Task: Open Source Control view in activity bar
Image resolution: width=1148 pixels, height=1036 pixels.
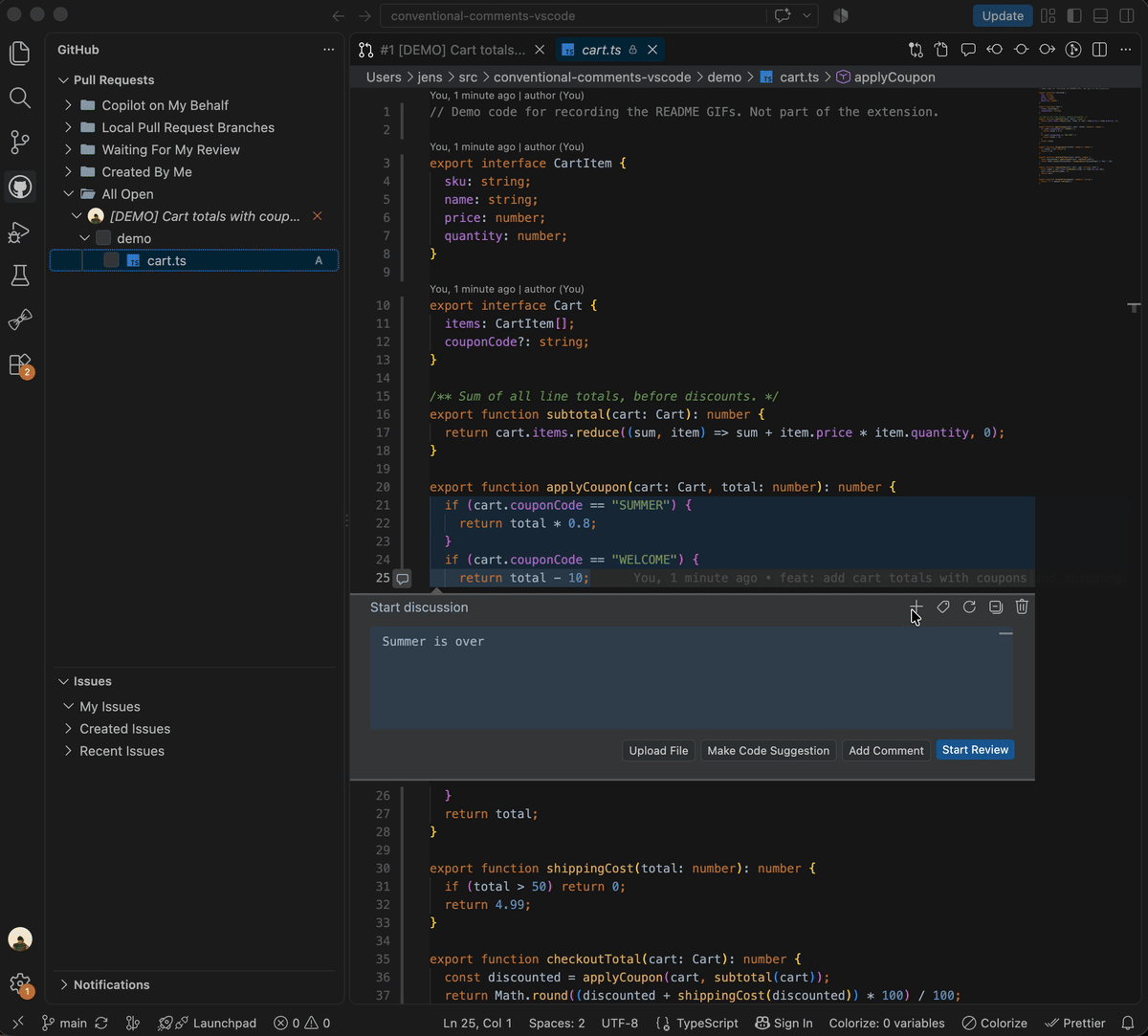Action: 20,143
